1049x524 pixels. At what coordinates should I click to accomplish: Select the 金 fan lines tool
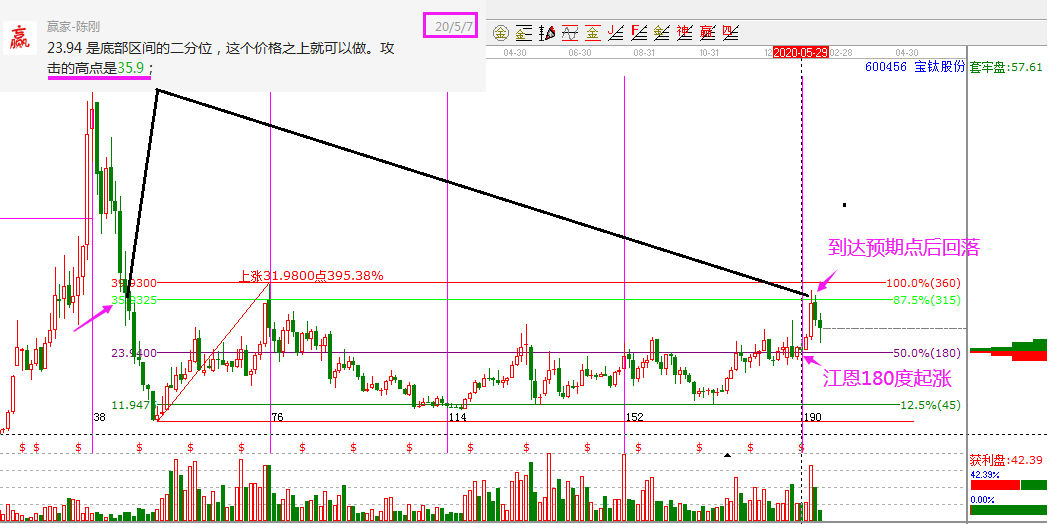click(x=662, y=33)
